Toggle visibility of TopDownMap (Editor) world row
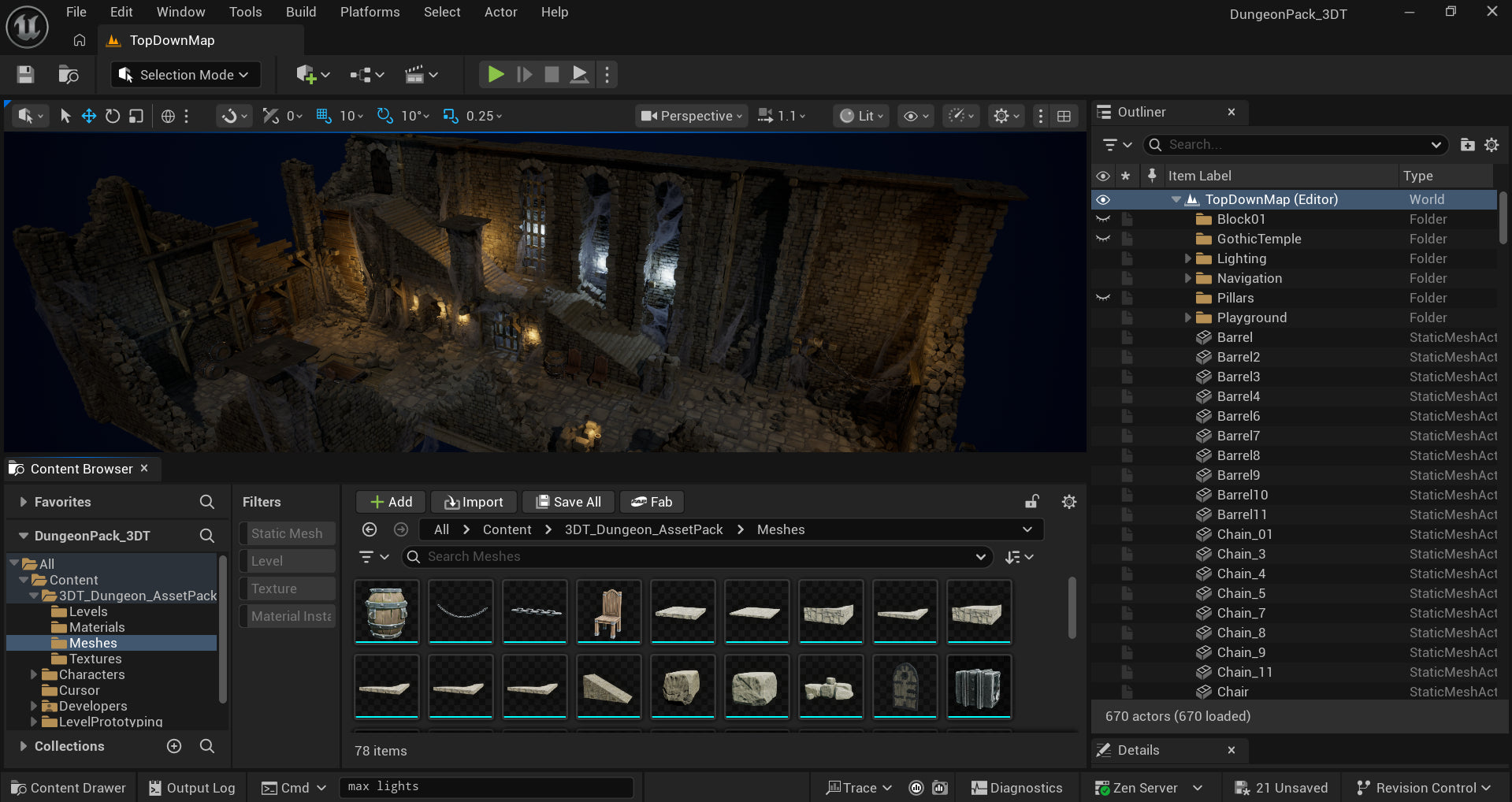Image resolution: width=1512 pixels, height=802 pixels. (1103, 199)
